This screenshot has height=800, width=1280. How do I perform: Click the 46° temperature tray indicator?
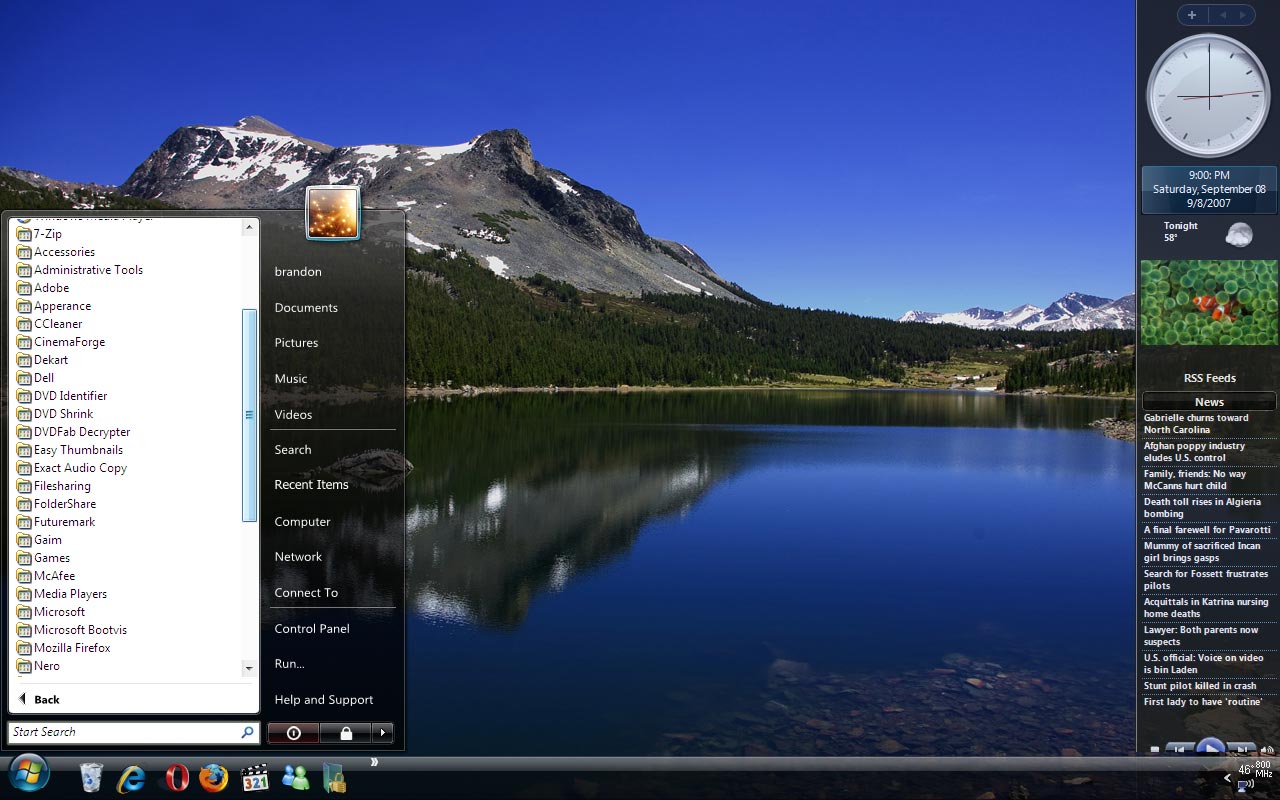[x=1245, y=769]
